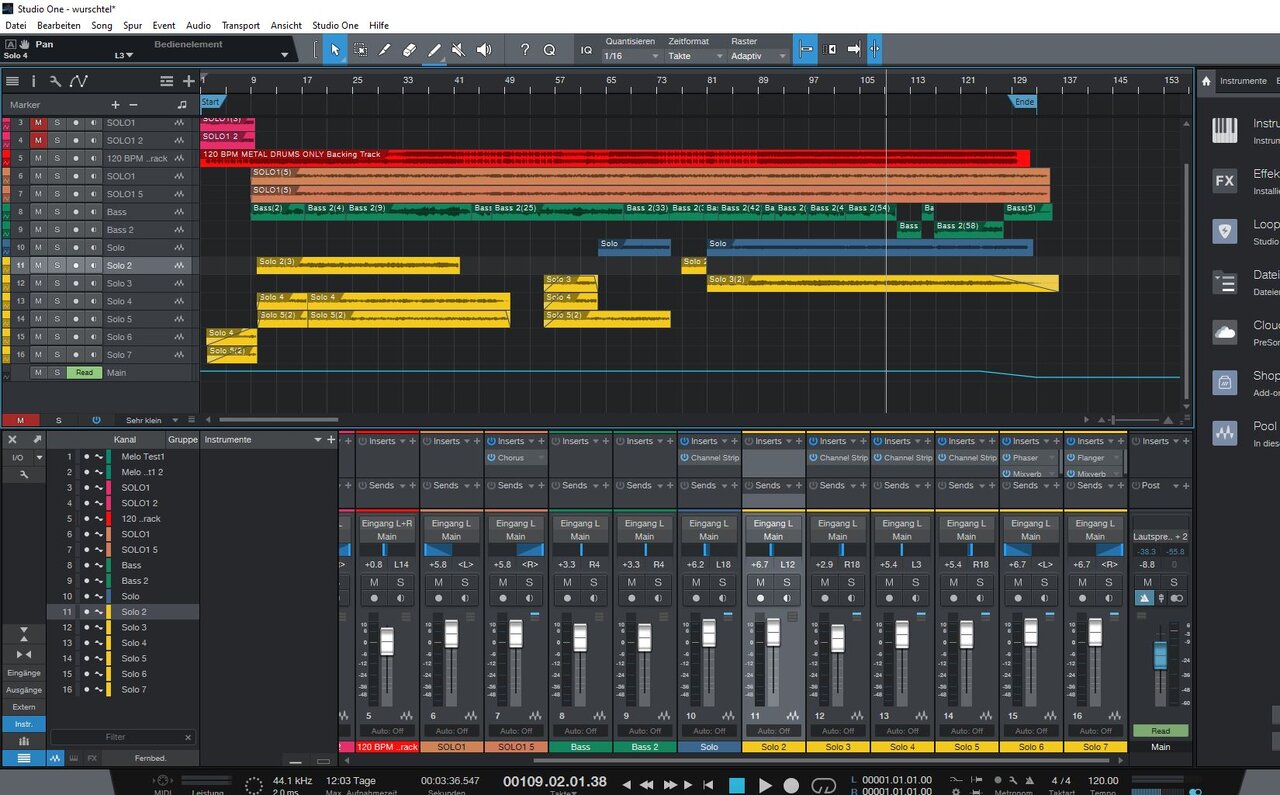1280x795 pixels.
Task: Click the Bass channel 8 volume fader
Action: [x=580, y=638]
